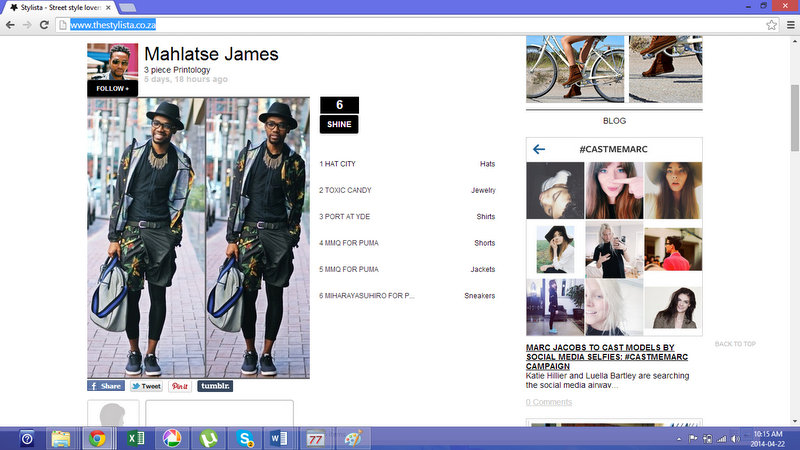Click the 0 Comments link
Image resolution: width=800 pixels, height=450 pixels.
click(549, 402)
